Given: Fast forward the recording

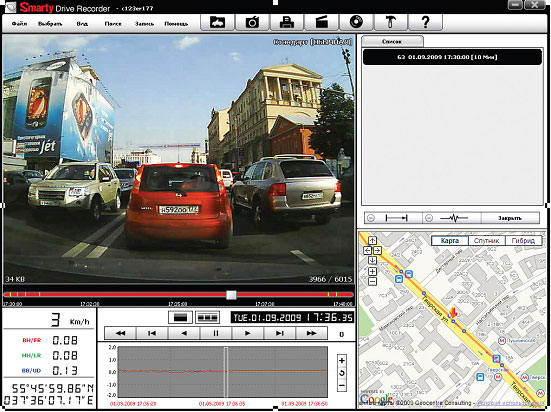Looking at the screenshot, I should (x=311, y=333).
